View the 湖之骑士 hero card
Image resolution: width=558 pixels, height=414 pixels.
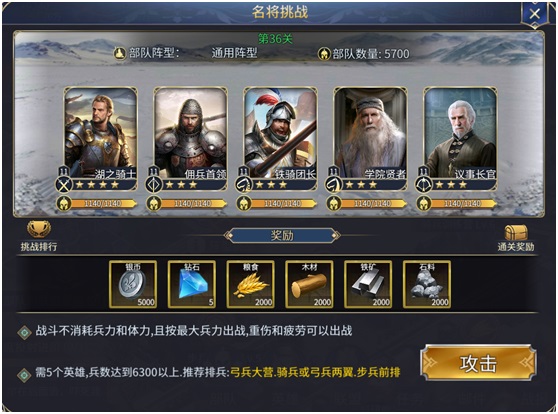(x=101, y=138)
